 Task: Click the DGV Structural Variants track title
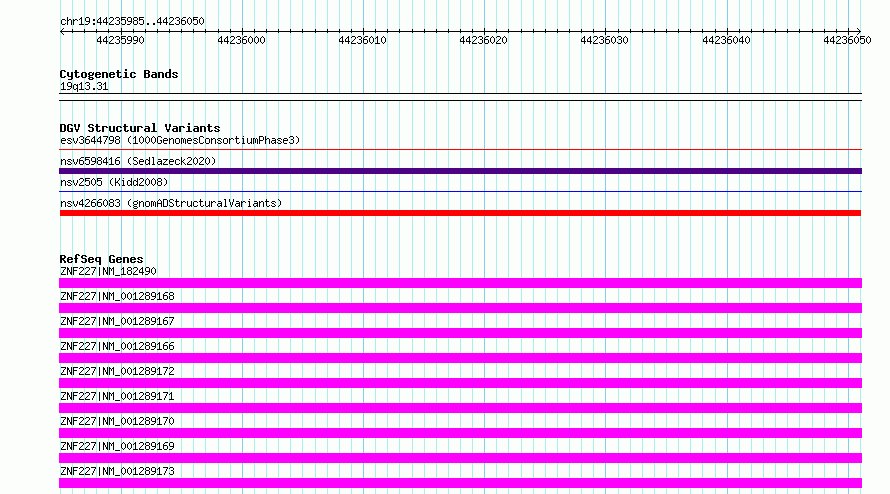click(x=140, y=128)
